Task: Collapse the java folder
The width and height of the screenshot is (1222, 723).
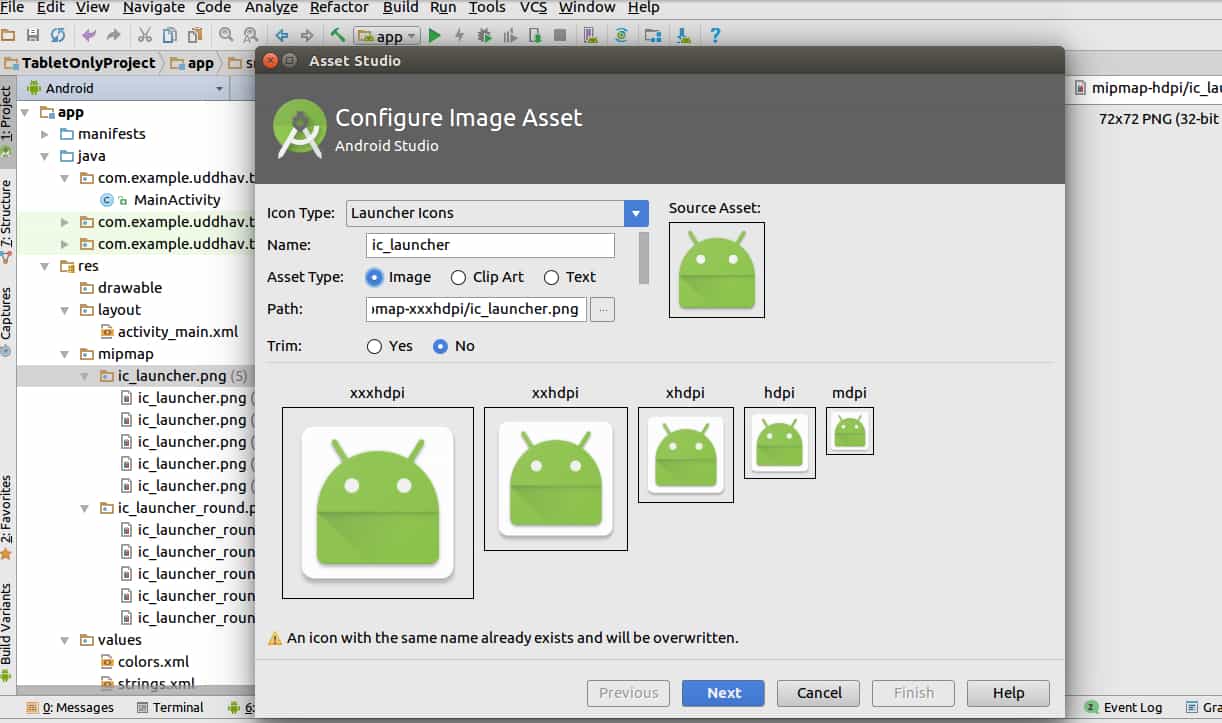Action: [x=45, y=156]
